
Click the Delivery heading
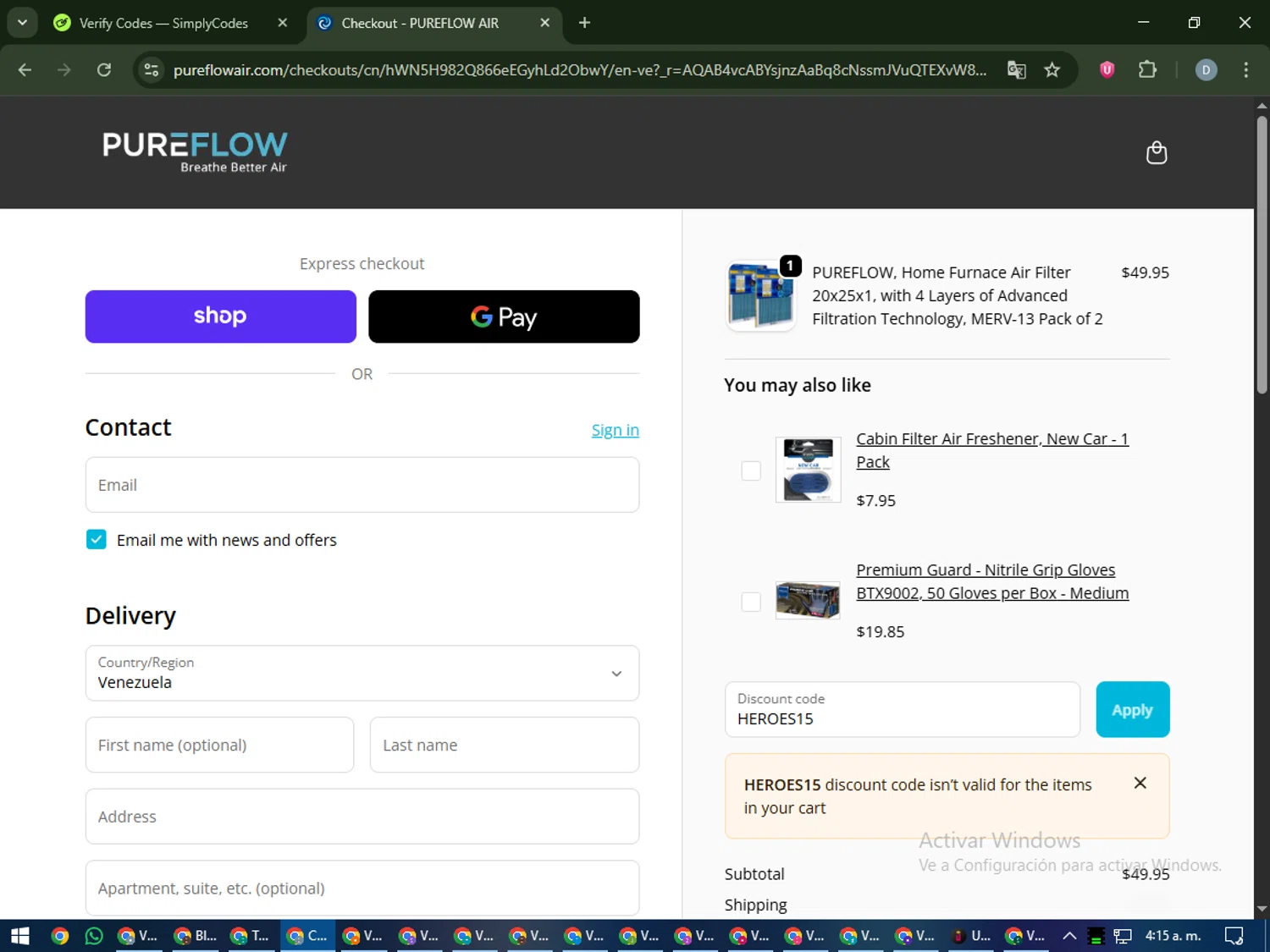[130, 615]
